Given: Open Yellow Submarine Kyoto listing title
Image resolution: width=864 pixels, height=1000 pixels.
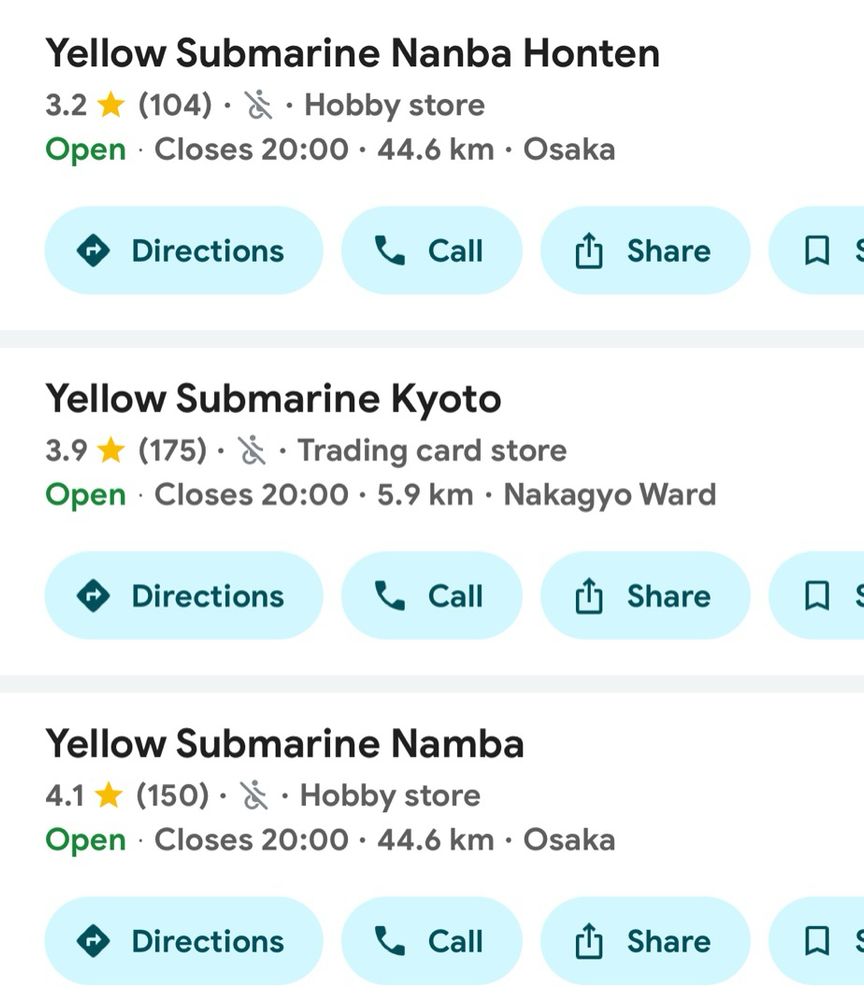Looking at the screenshot, I should pos(273,399).
